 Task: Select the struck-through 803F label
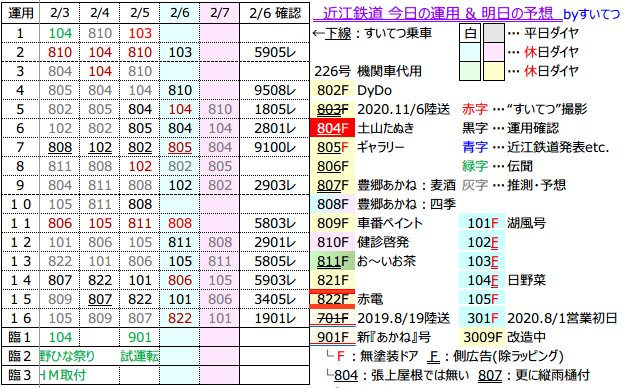tap(333, 109)
